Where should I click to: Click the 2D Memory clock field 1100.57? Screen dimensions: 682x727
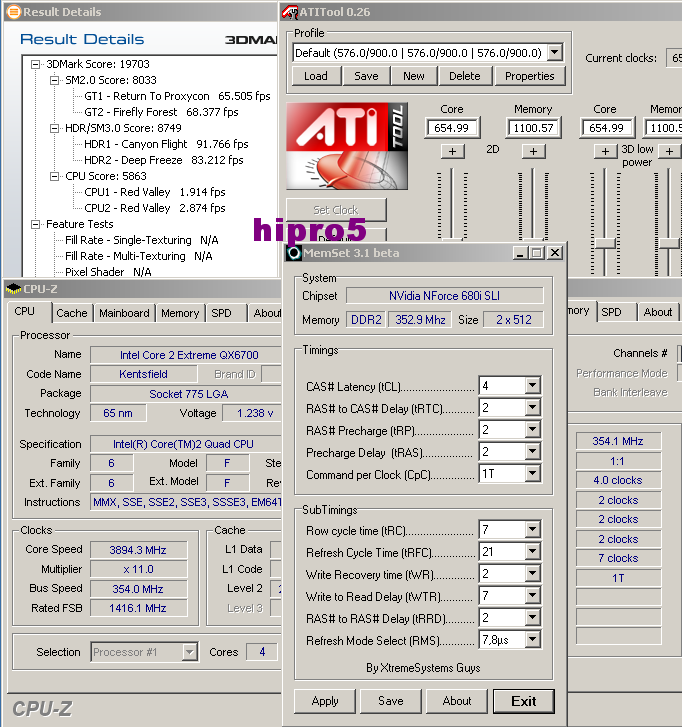533,128
